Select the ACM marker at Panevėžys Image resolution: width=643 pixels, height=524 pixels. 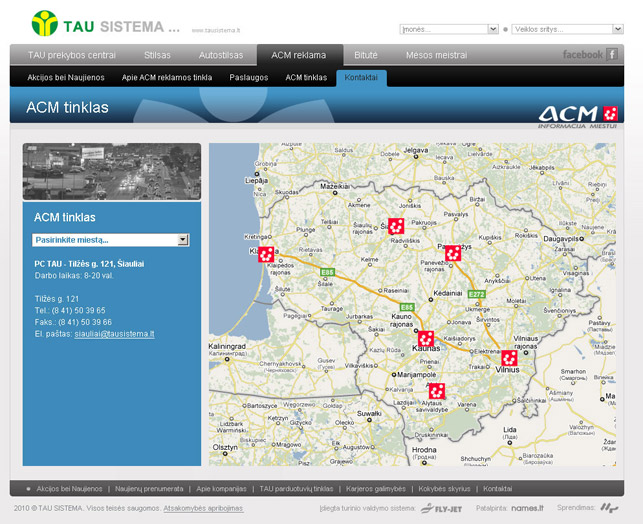point(453,253)
